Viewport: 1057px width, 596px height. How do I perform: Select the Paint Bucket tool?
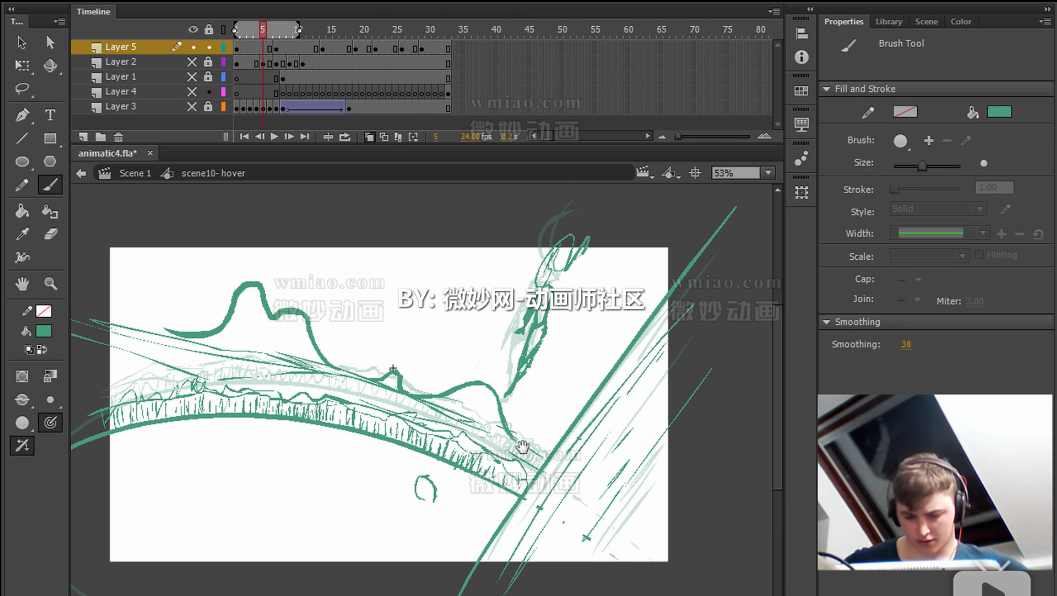pyautogui.click(x=22, y=211)
